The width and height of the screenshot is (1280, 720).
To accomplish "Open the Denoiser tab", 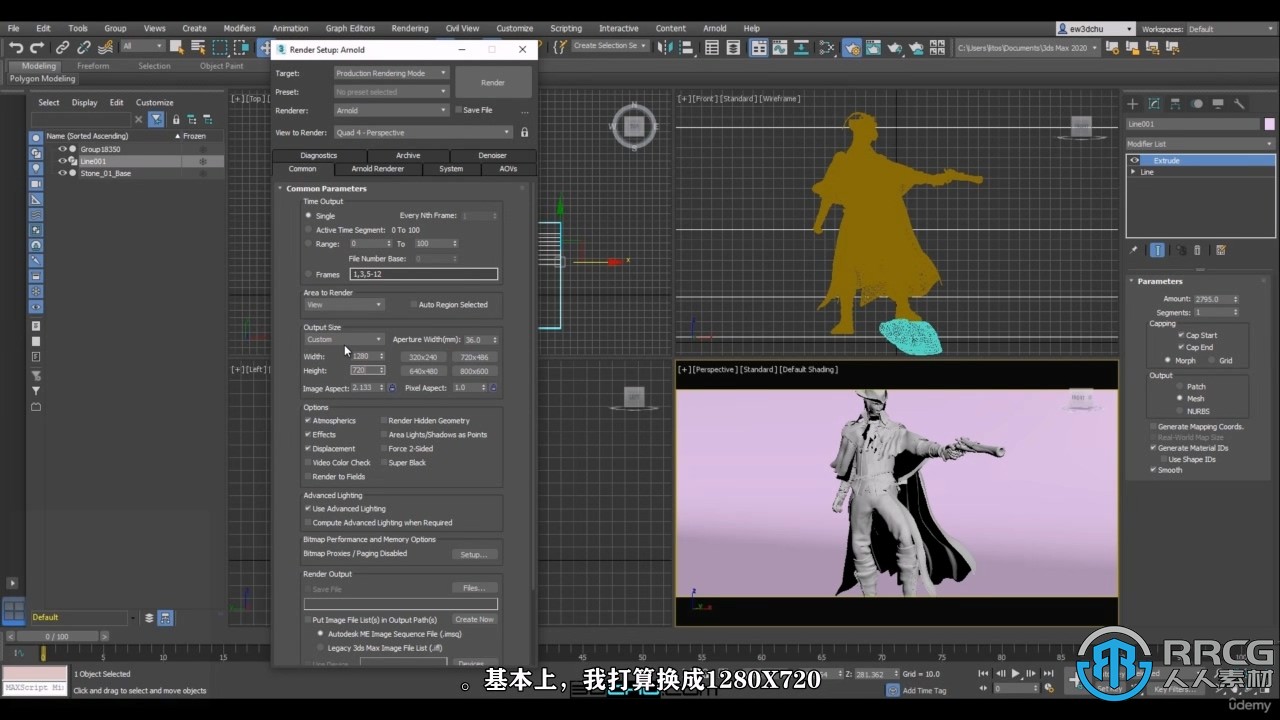I will (x=493, y=155).
